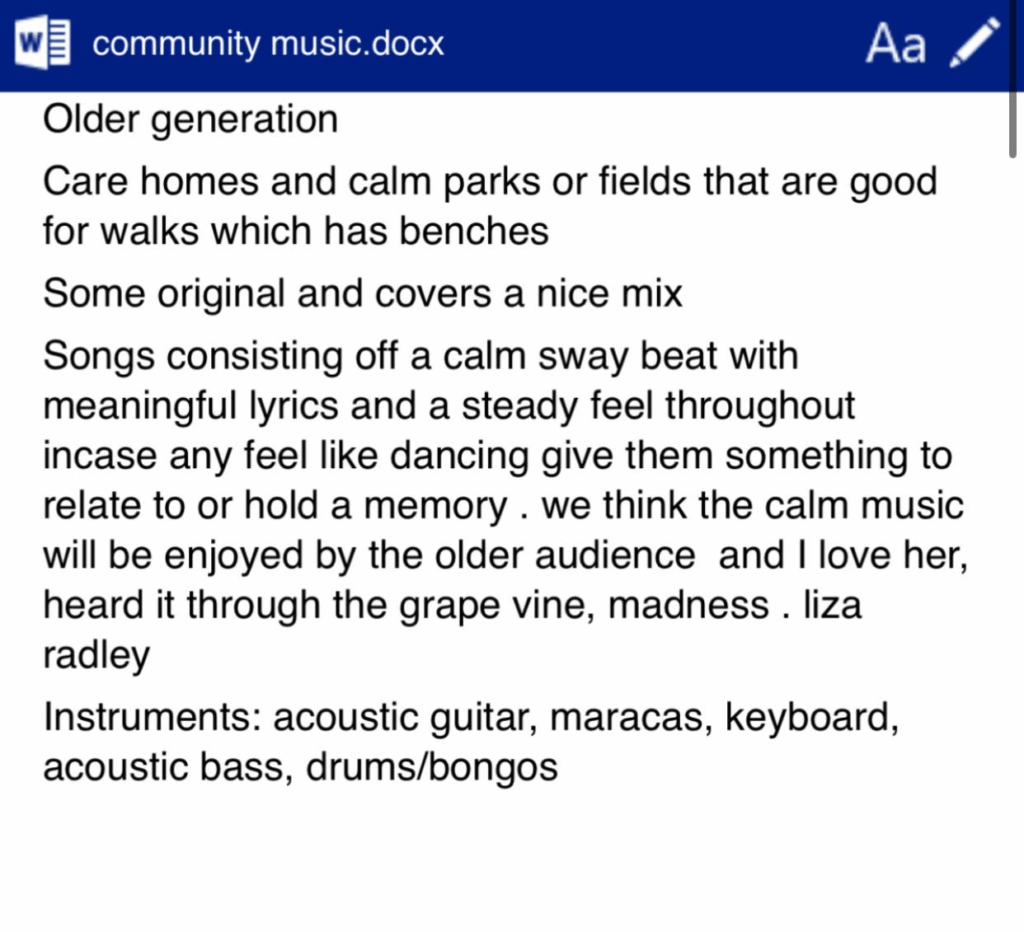Click the "for walks which has benches" line
Image resolution: width=1024 pixels, height=932 pixels.
[x=296, y=232]
